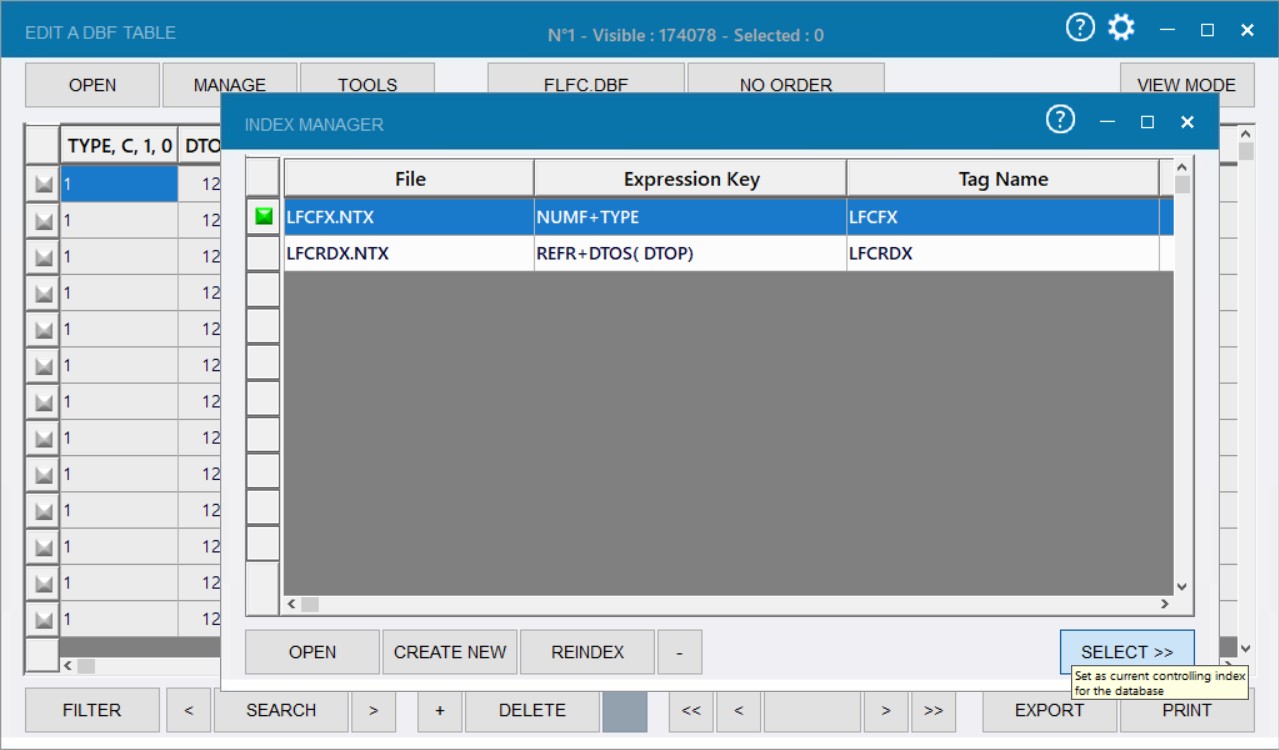
Task: Close the Index Manager dialog
Action: click(x=1187, y=122)
